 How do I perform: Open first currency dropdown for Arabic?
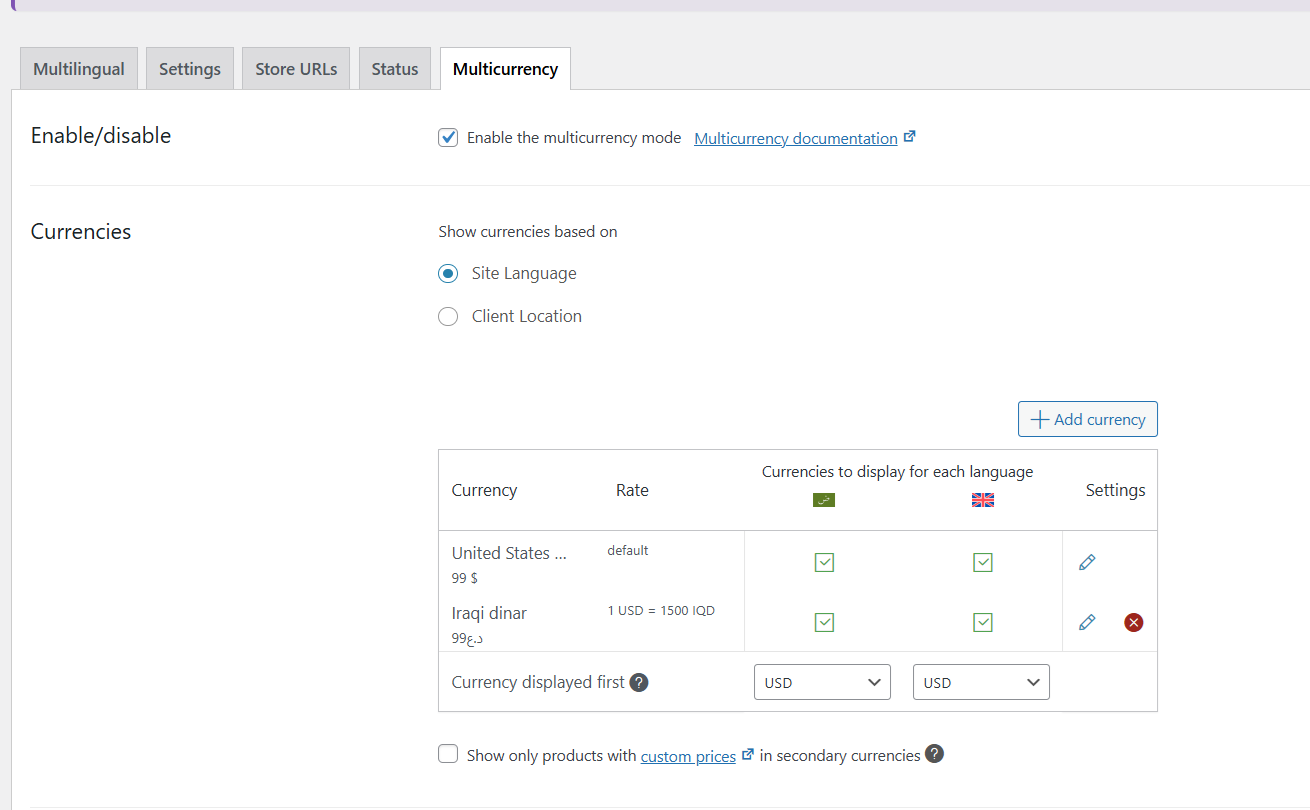822,682
